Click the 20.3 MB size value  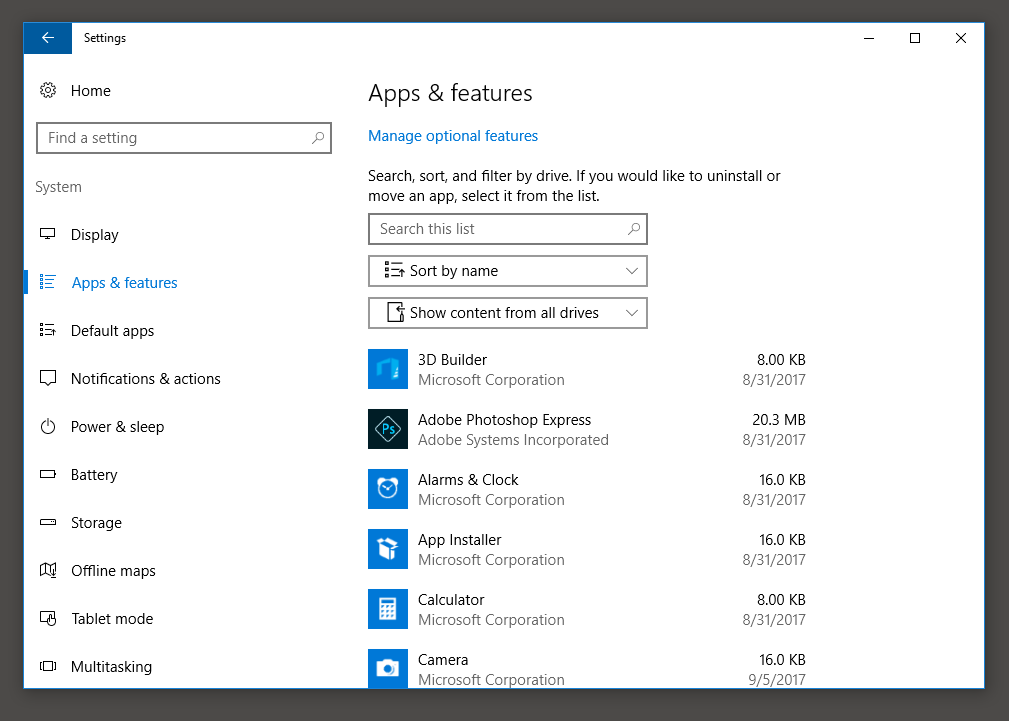pyautogui.click(x=779, y=420)
